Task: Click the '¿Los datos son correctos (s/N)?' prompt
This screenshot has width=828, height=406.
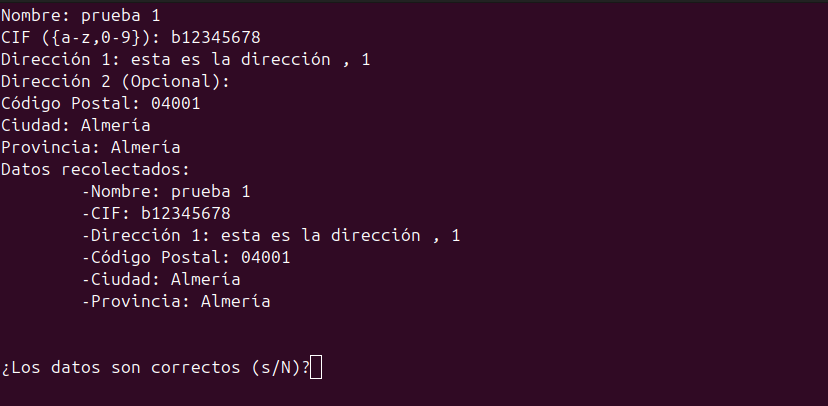Action: click(x=155, y=367)
